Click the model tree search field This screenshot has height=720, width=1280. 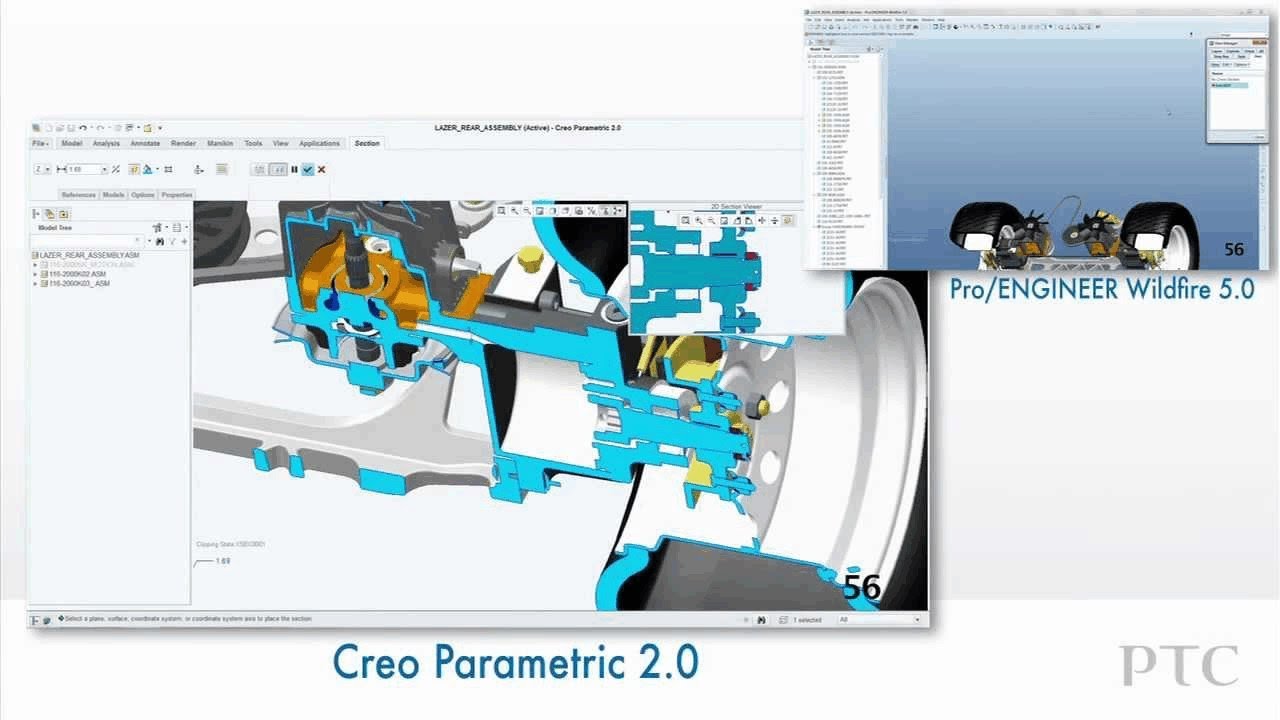pos(87,241)
